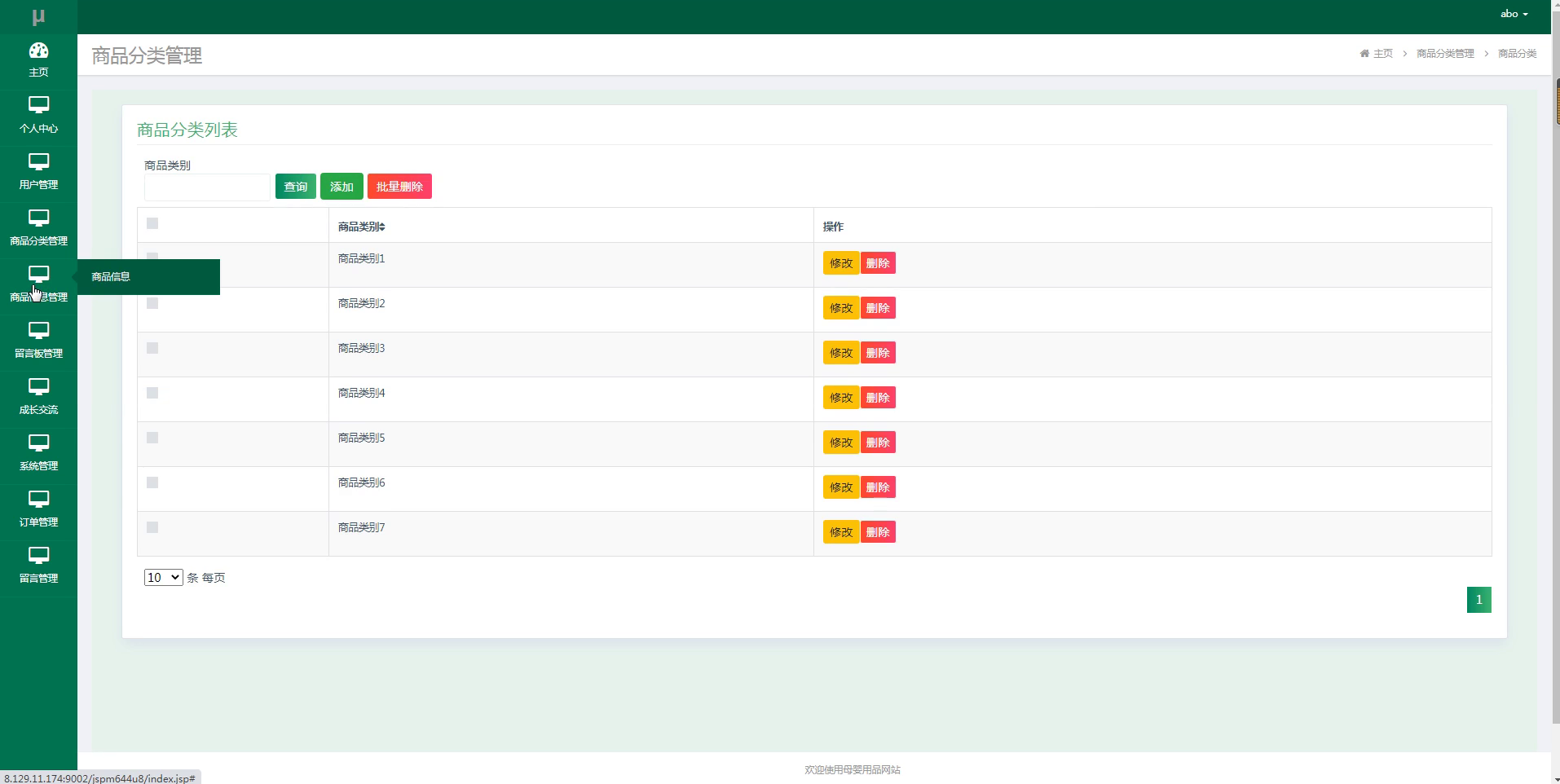Select the 商品类别1 cell text

tap(361, 259)
